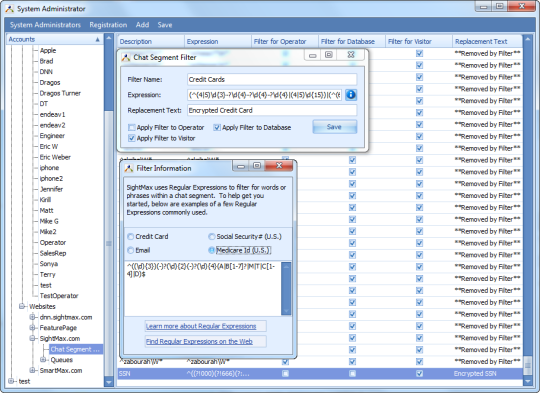Toggle Apply Filter to Database checkbox
The height and width of the screenshot is (393, 540).
point(217,127)
